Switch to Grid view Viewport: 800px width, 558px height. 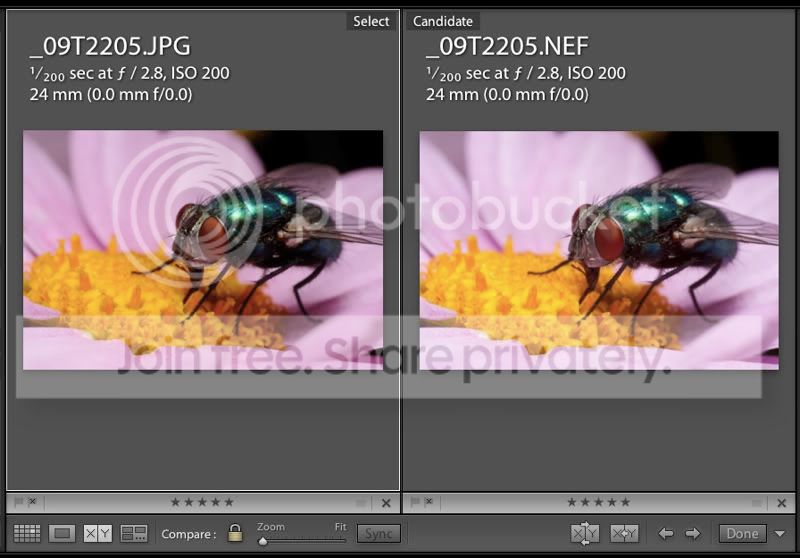pos(27,534)
